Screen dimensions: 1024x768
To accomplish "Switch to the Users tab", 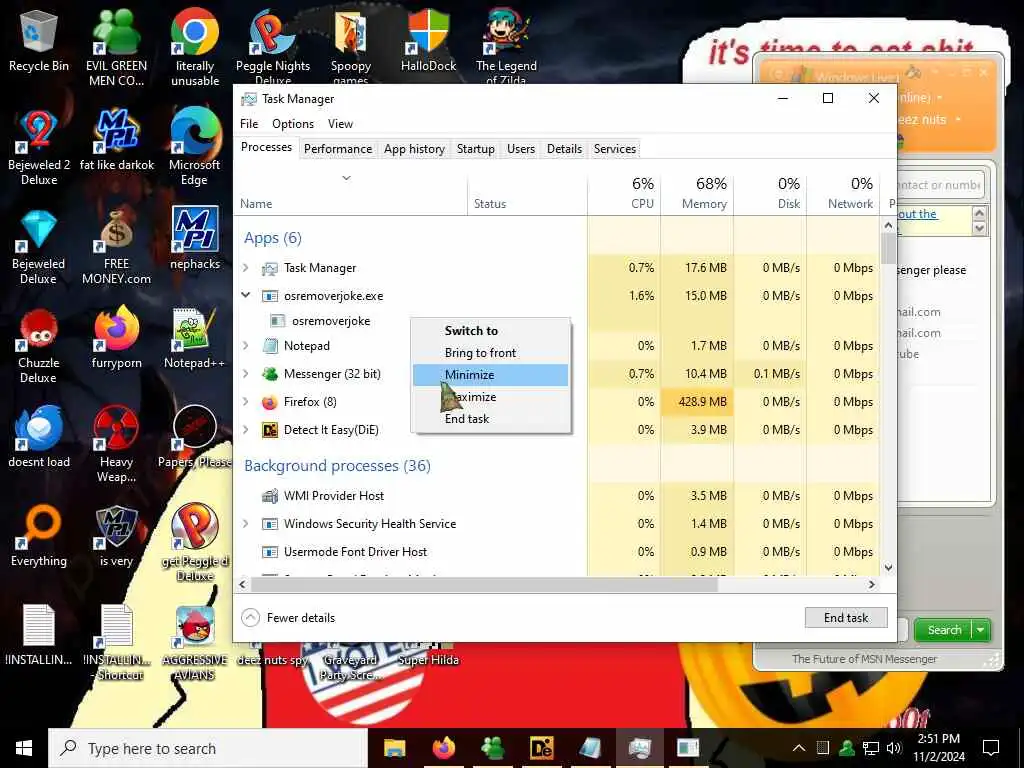I will tap(520, 149).
